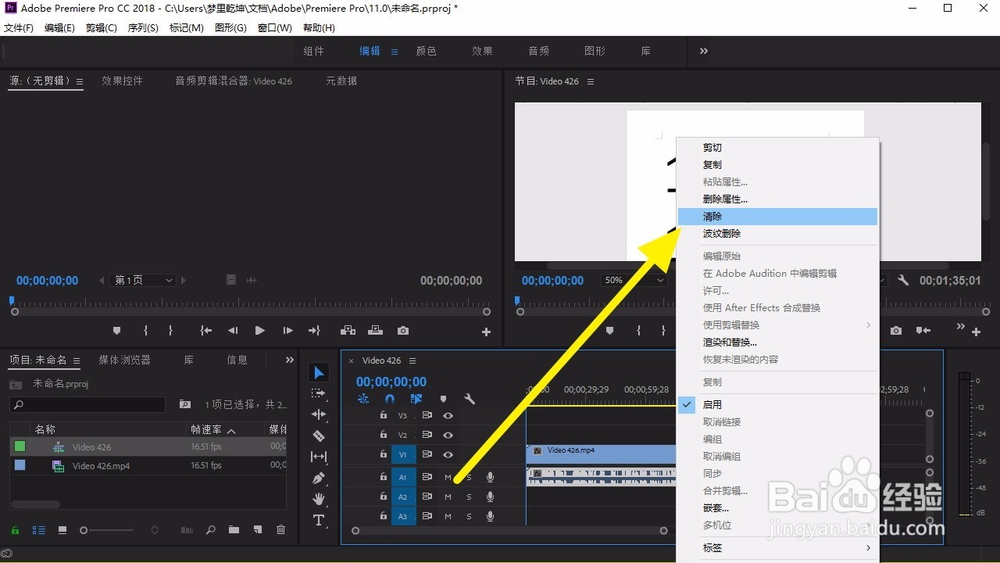Viewport: 1000px width, 563px height.
Task: Click New Item icon in Project panel
Action: point(258,530)
